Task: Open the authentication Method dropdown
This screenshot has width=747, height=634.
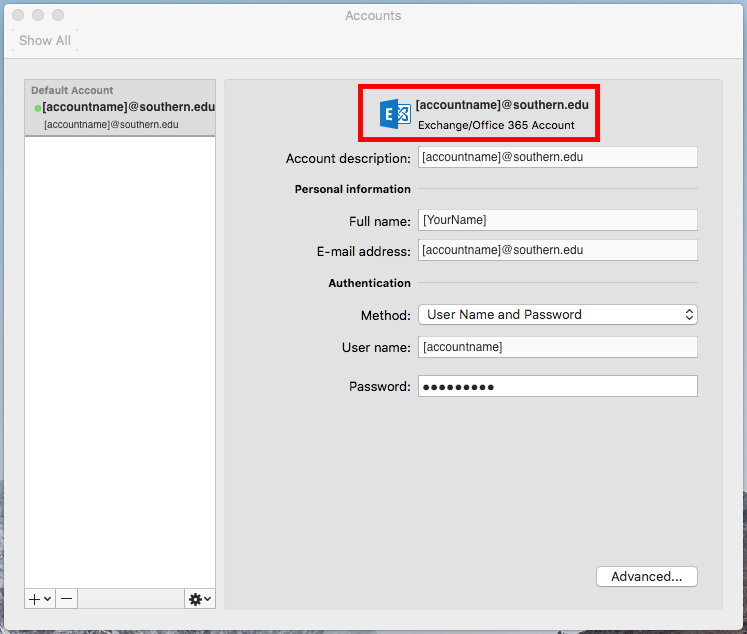Action: [x=557, y=314]
